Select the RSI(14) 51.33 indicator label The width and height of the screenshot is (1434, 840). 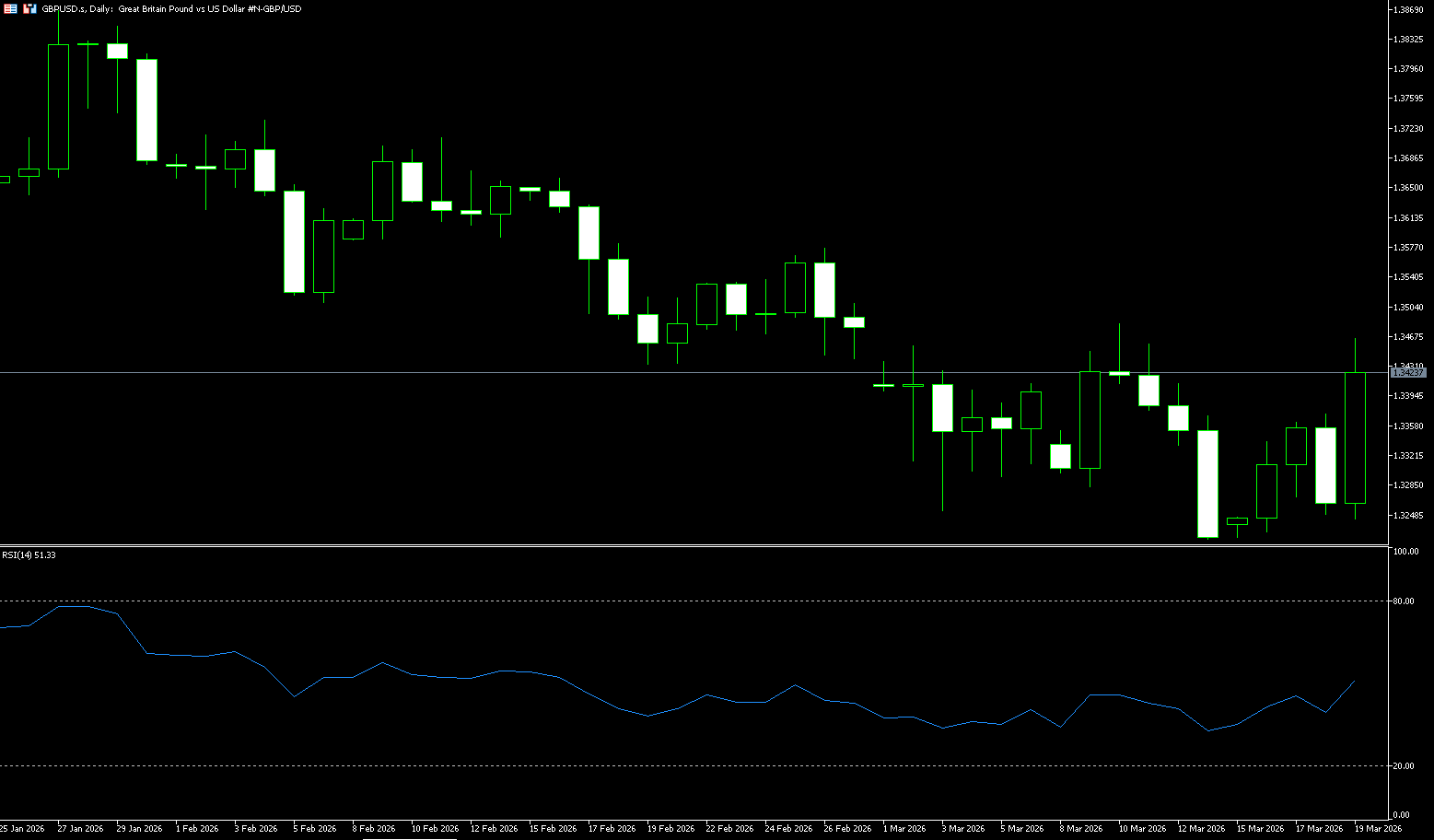tap(29, 555)
